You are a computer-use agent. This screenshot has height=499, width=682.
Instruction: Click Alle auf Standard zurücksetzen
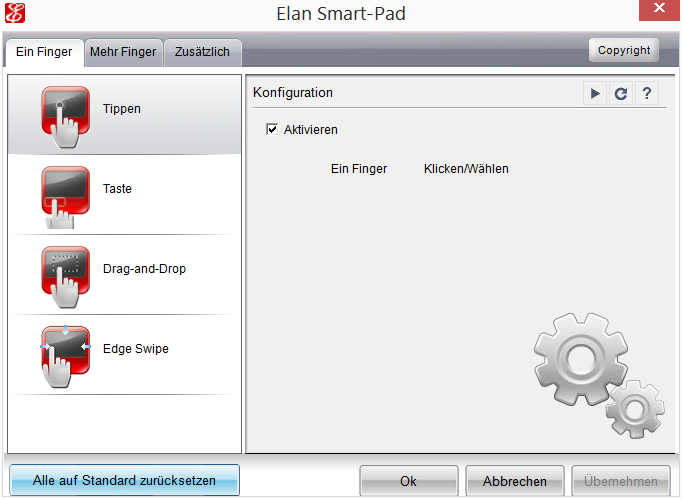tap(124, 480)
